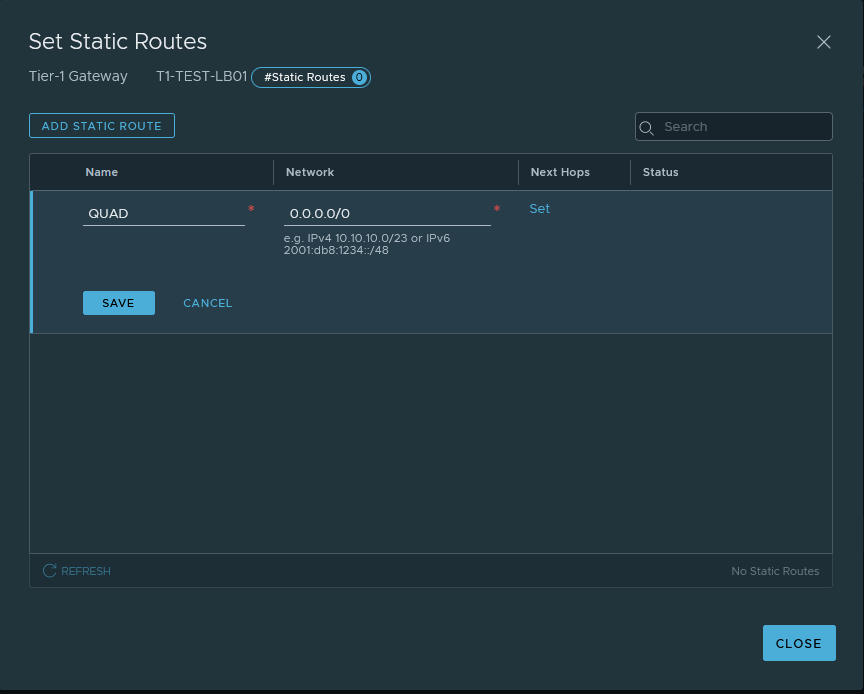The image size is (864, 694).
Task: Cancel the static route entry
Action: tap(207, 303)
